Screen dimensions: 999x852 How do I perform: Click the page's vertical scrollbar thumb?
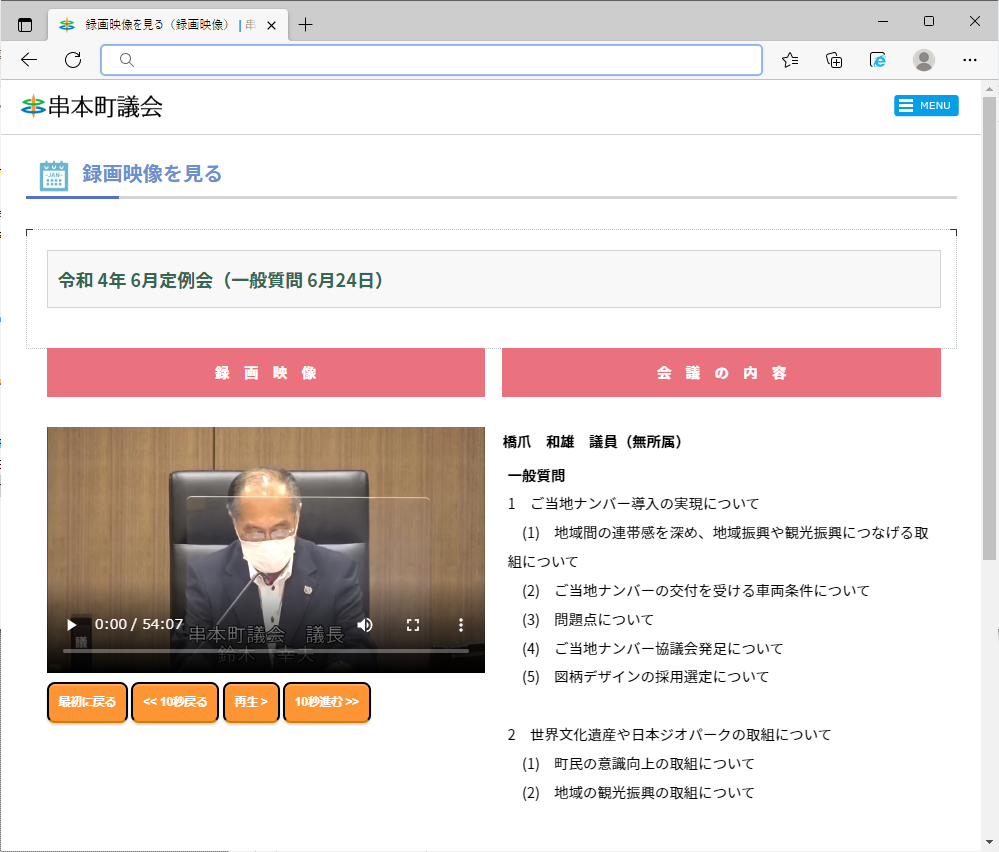click(x=989, y=328)
